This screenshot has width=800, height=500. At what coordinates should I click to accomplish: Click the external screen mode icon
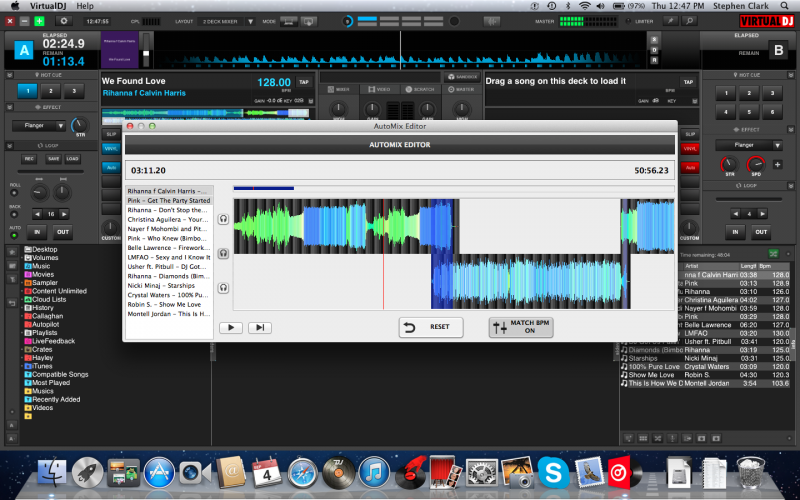point(308,21)
